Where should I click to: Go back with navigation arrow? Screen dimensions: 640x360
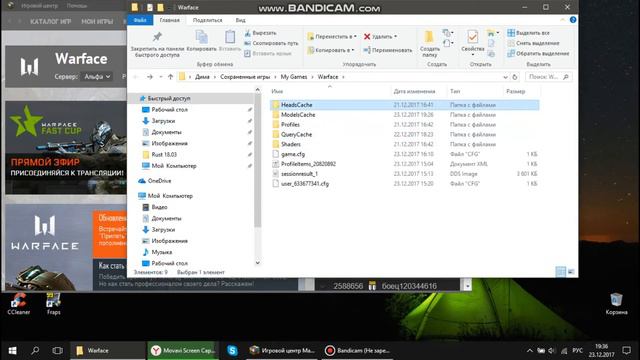pos(136,77)
